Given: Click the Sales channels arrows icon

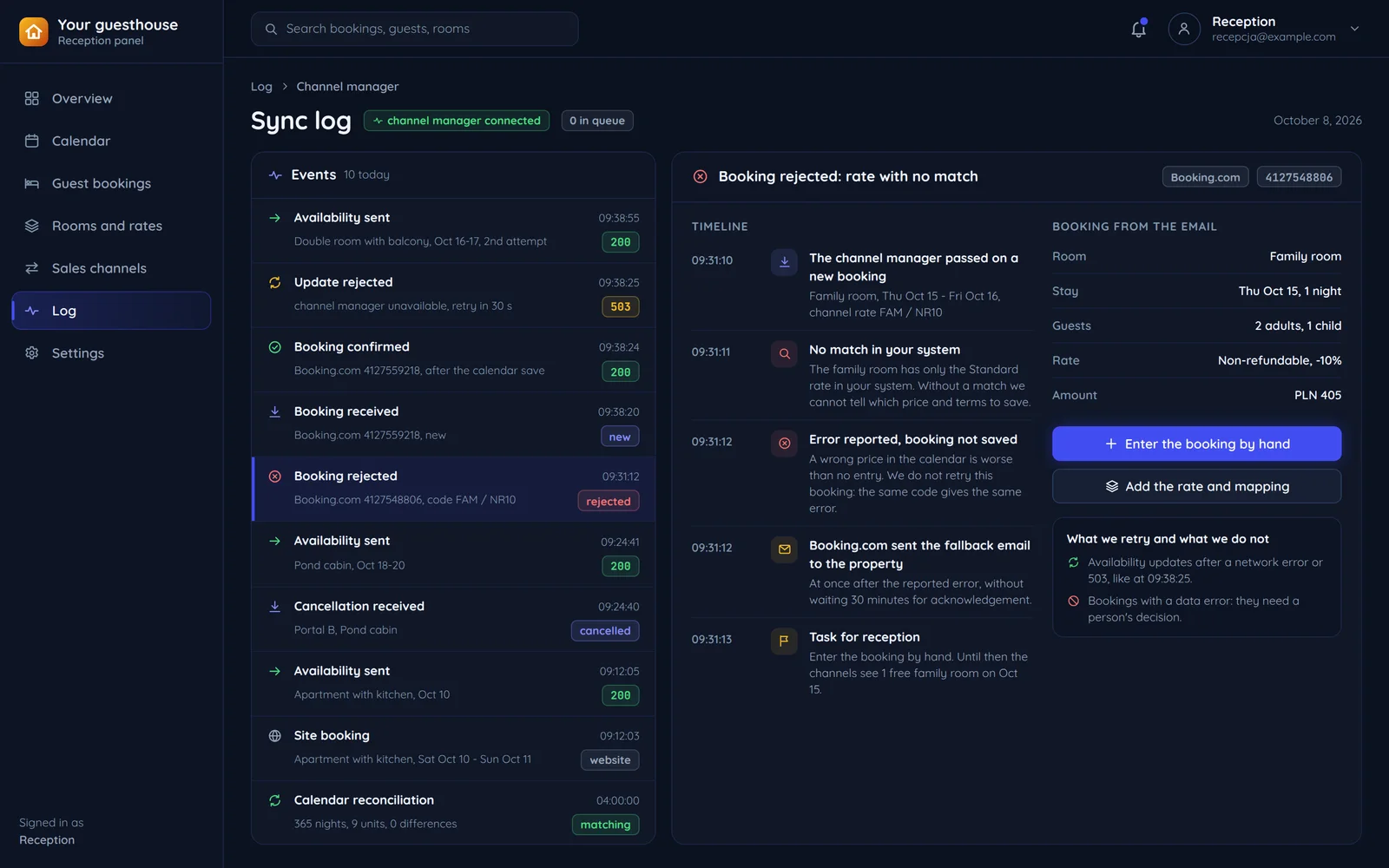Looking at the screenshot, I should pos(32,268).
